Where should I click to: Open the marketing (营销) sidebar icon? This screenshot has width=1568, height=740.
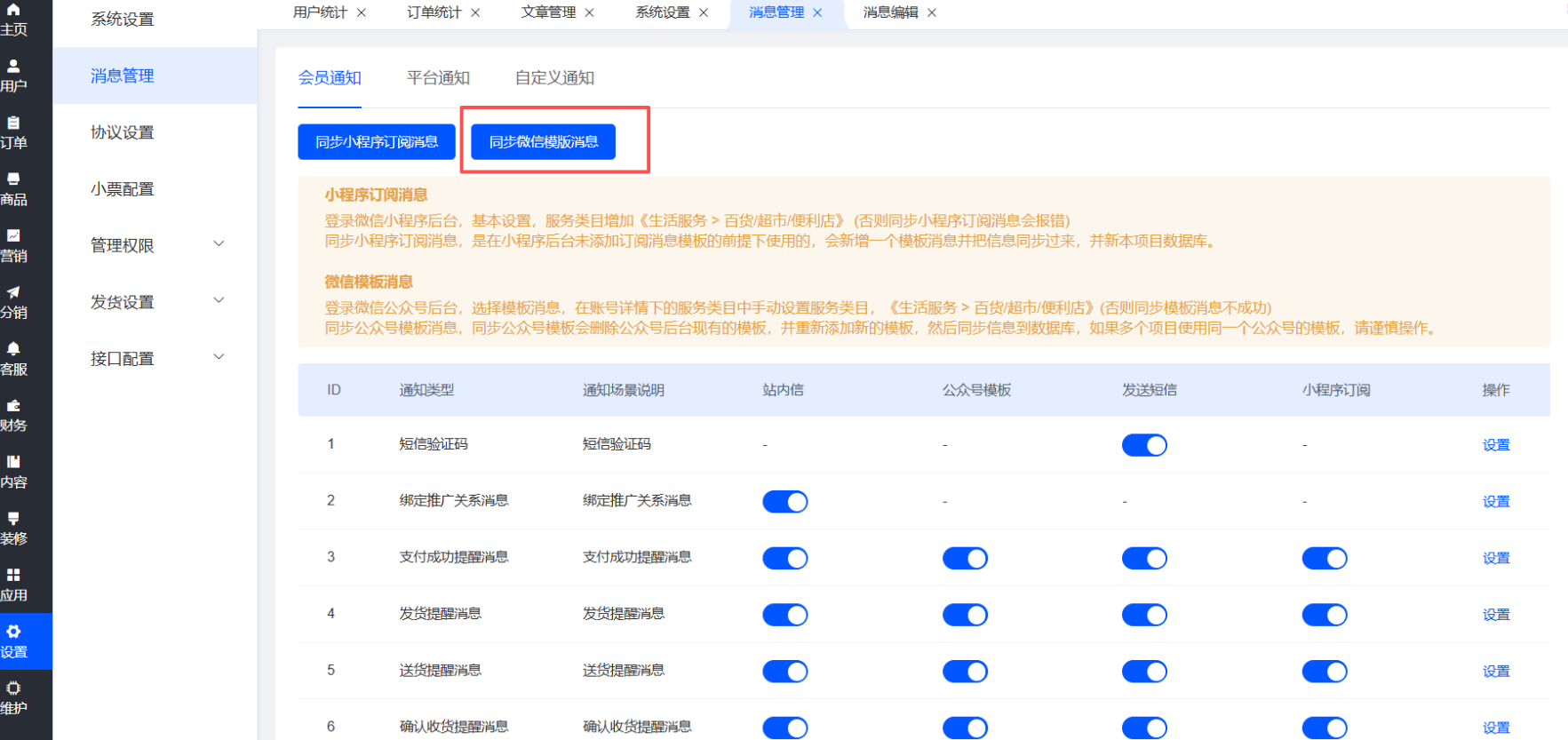(x=13, y=236)
